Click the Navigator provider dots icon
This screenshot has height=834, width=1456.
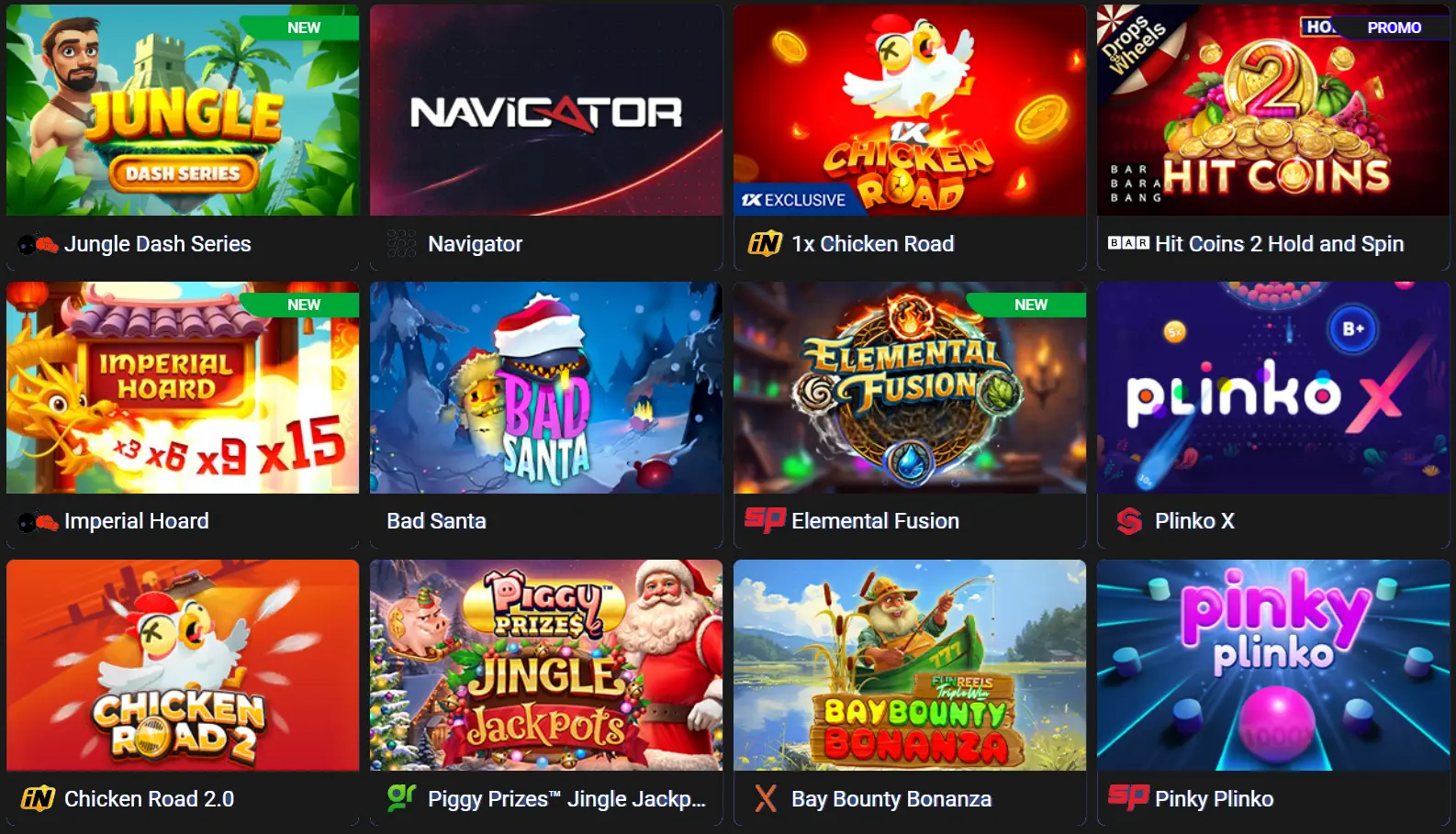401,243
